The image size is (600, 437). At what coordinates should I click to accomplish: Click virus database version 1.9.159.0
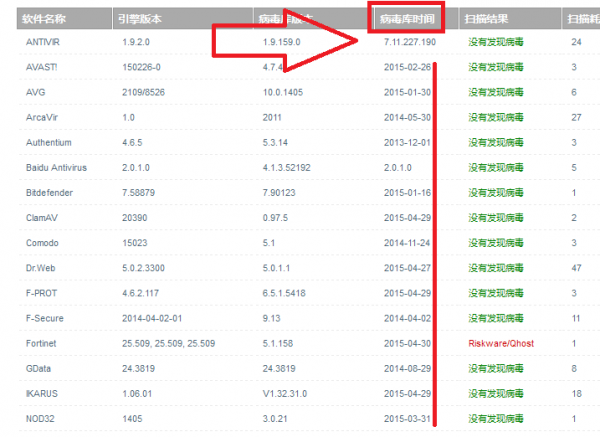[282, 42]
